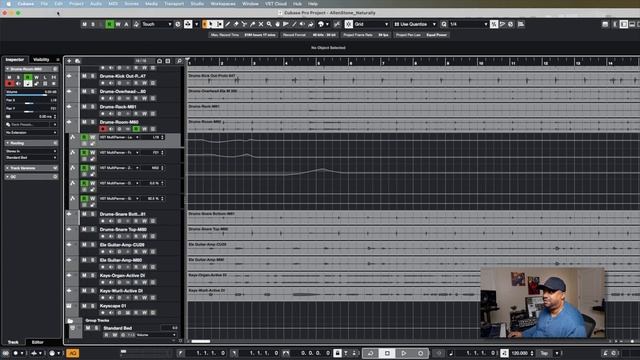The image size is (640, 360).
Task: Open track presets icon in track list header
Action: pos(78,61)
